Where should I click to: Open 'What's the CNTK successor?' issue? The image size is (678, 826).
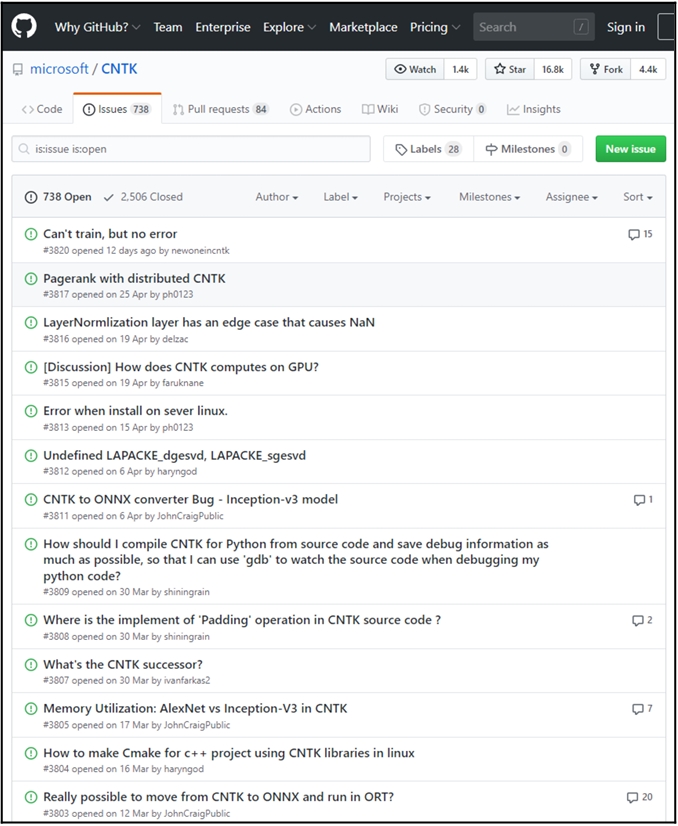pos(123,665)
